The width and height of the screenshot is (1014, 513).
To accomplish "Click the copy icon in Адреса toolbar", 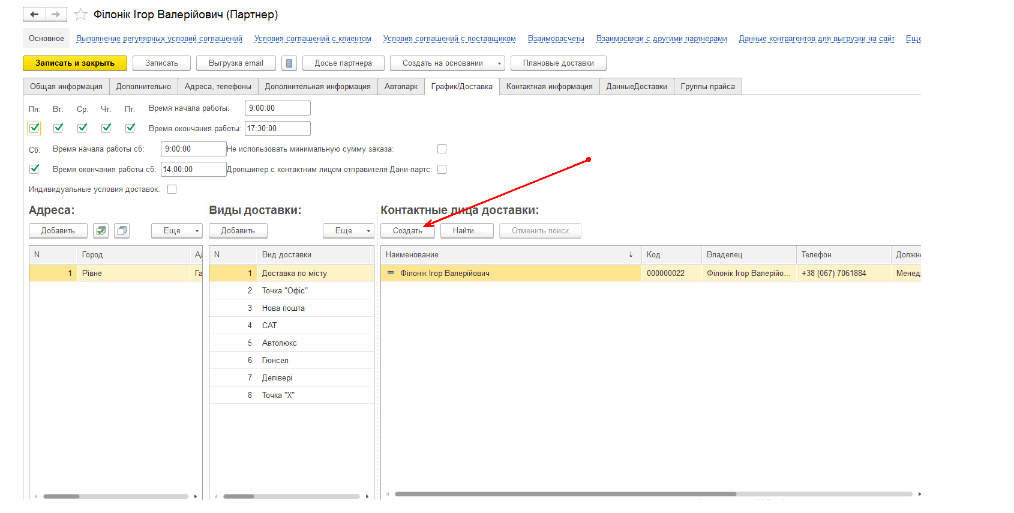I will (122, 231).
